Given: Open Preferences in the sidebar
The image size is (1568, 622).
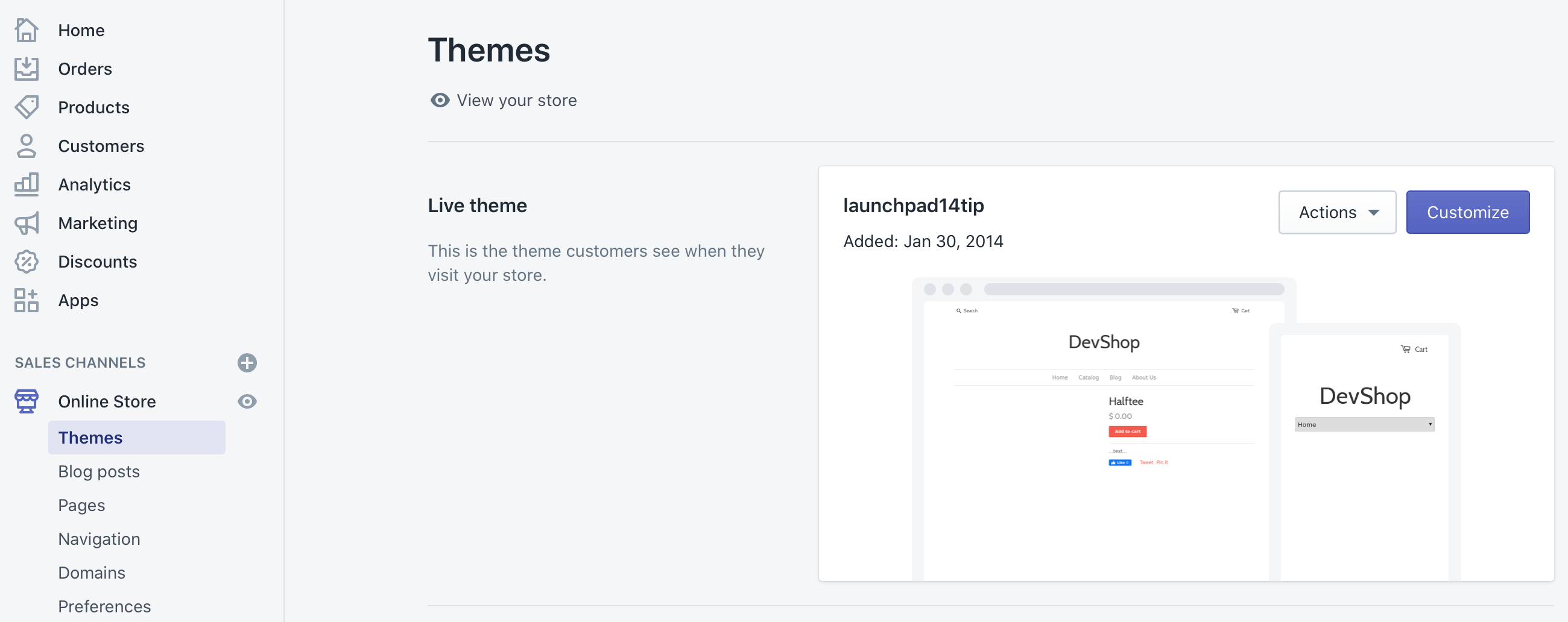Looking at the screenshot, I should click(x=104, y=606).
